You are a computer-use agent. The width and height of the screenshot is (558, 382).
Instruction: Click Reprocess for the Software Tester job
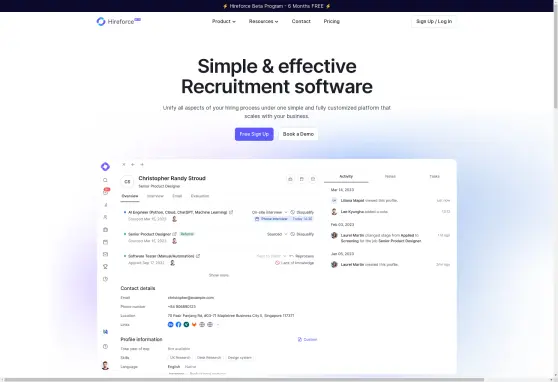tap(301, 256)
